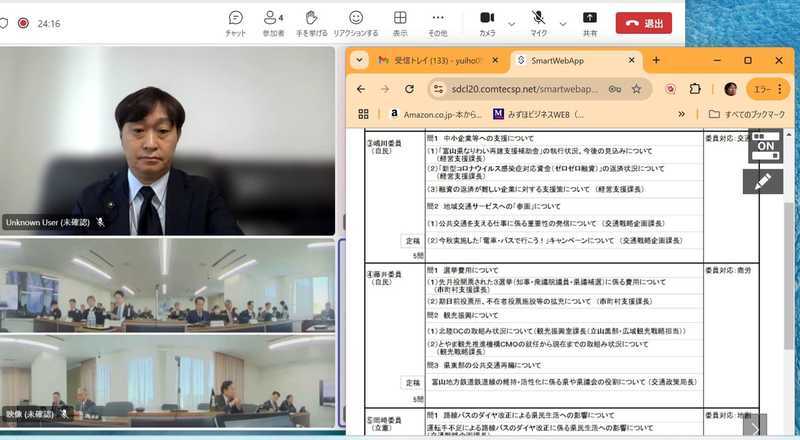This screenshot has height=440, width=800.
Task: Toggle the microphone mute
Action: pos(539,22)
